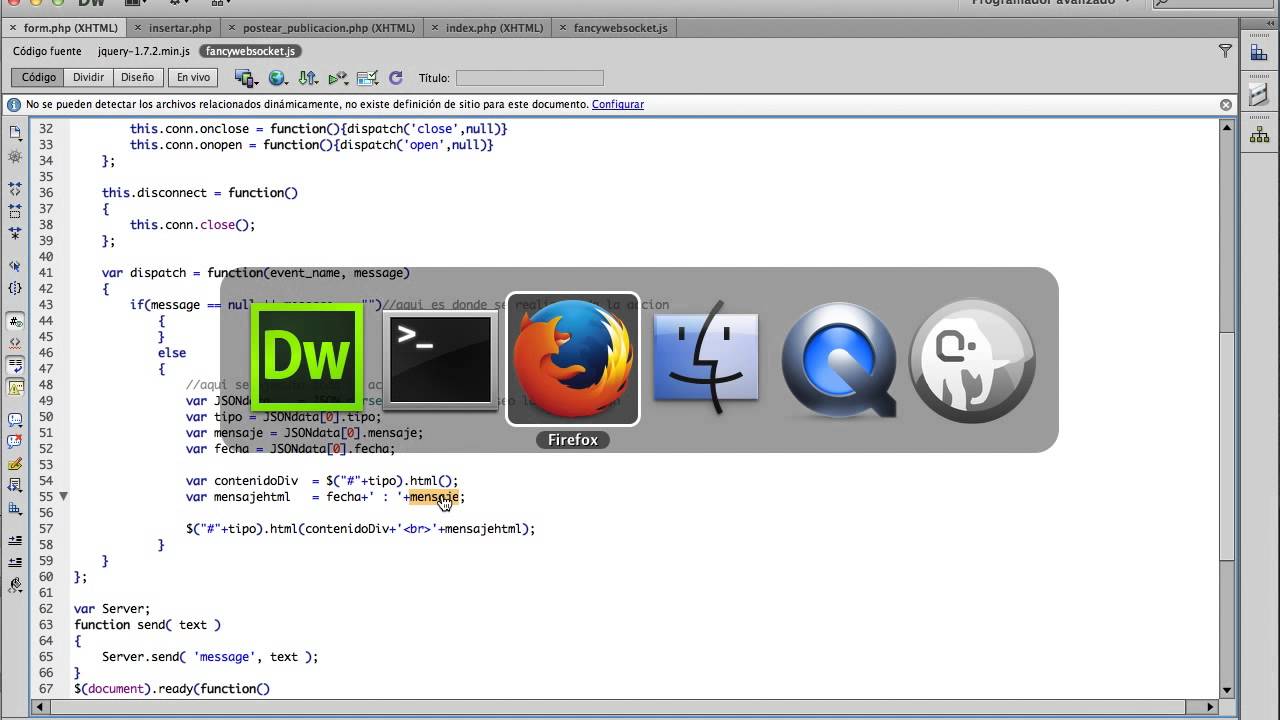The height and width of the screenshot is (720, 1280).
Task: Switch to form.php (XHTML) tab
Action: (63, 28)
